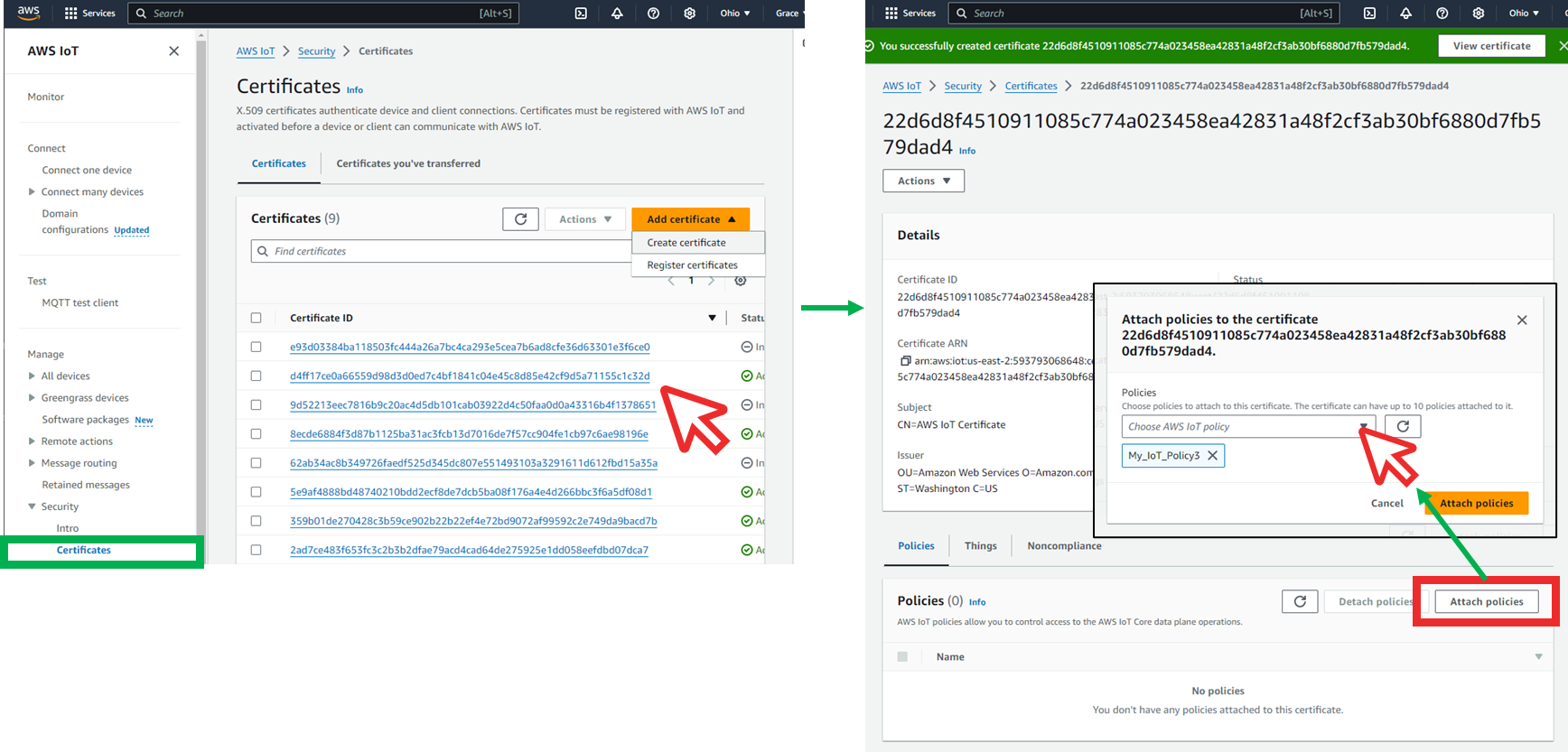Open Certificates item in sidebar

[x=83, y=550]
